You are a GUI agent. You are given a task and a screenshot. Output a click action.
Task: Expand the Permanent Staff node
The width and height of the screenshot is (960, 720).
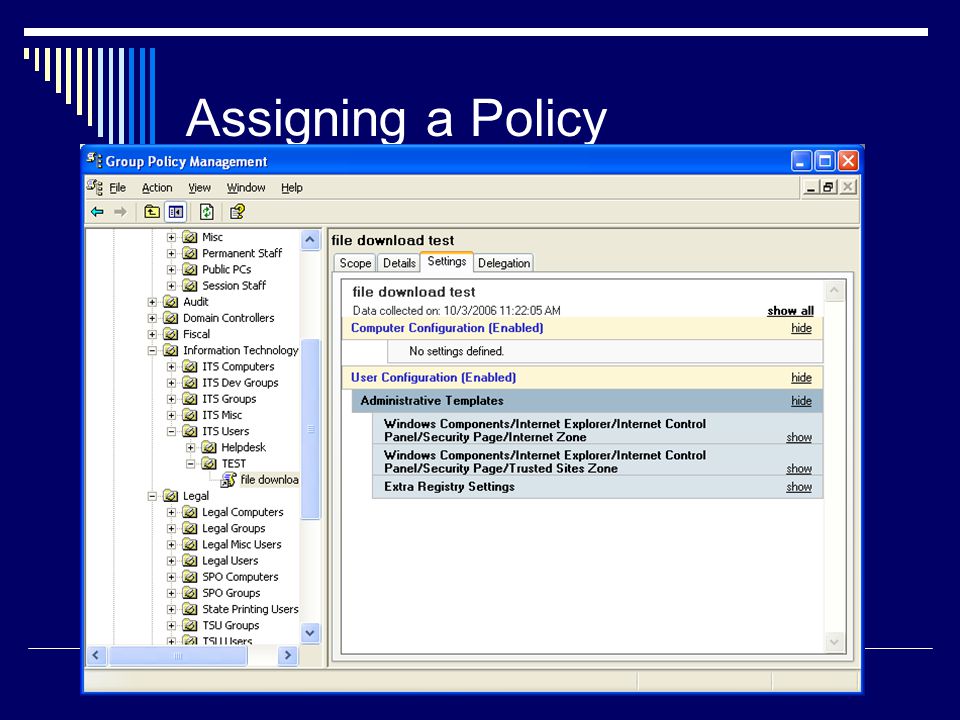[171, 253]
